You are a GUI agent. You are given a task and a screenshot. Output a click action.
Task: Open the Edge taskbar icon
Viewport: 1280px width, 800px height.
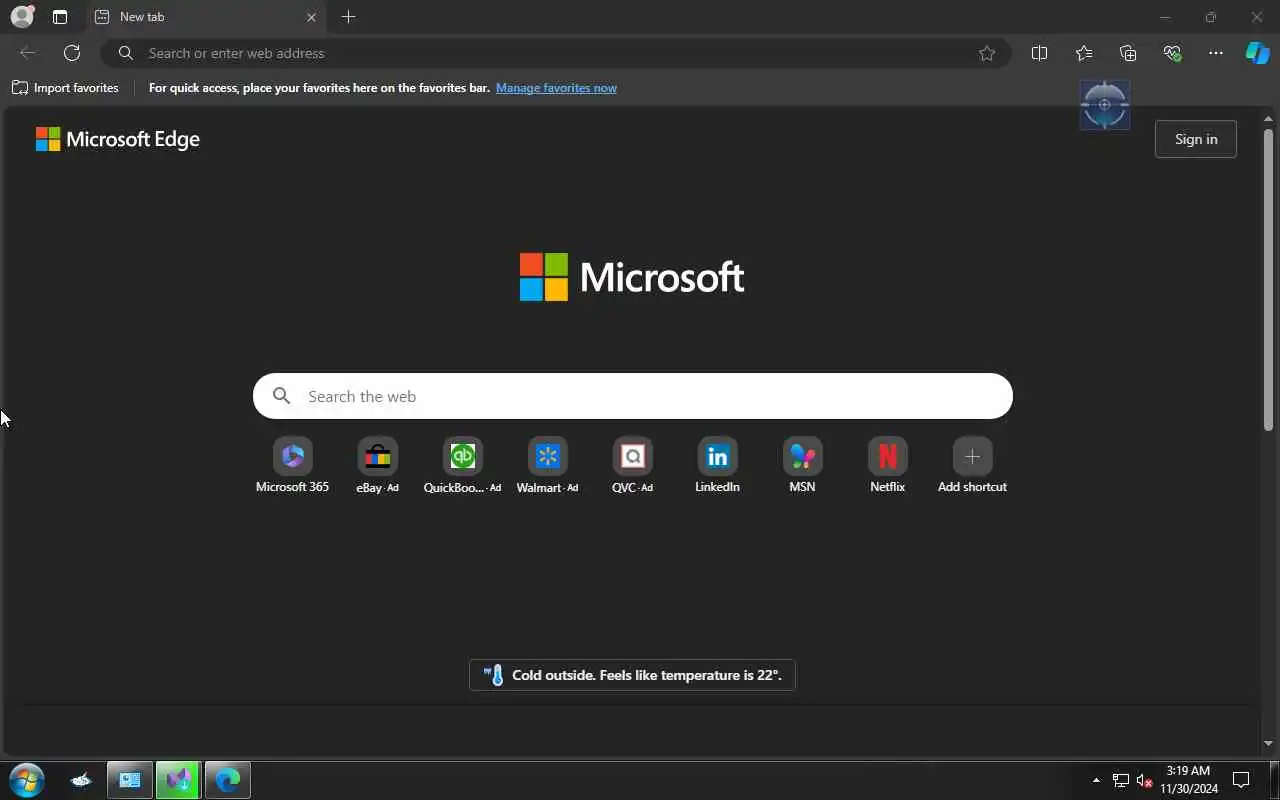click(227, 780)
